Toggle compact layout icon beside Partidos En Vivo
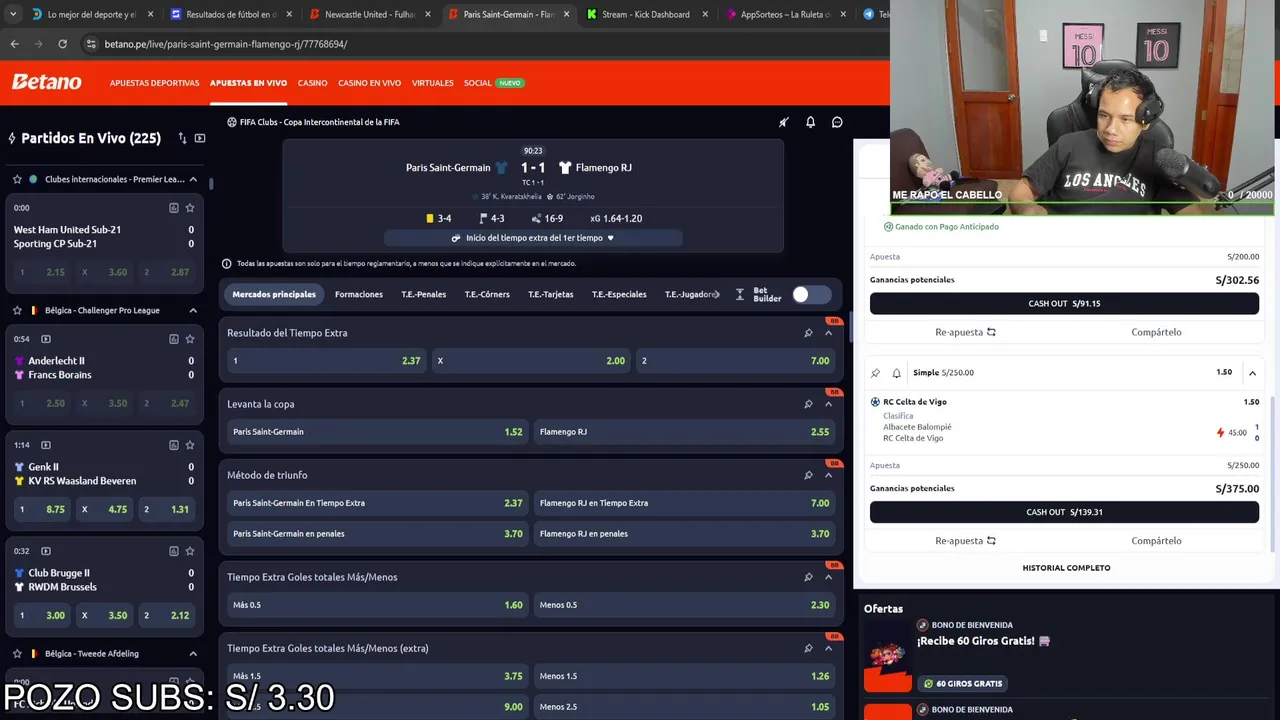Screen dimensions: 1280x720 [x=200, y=138]
